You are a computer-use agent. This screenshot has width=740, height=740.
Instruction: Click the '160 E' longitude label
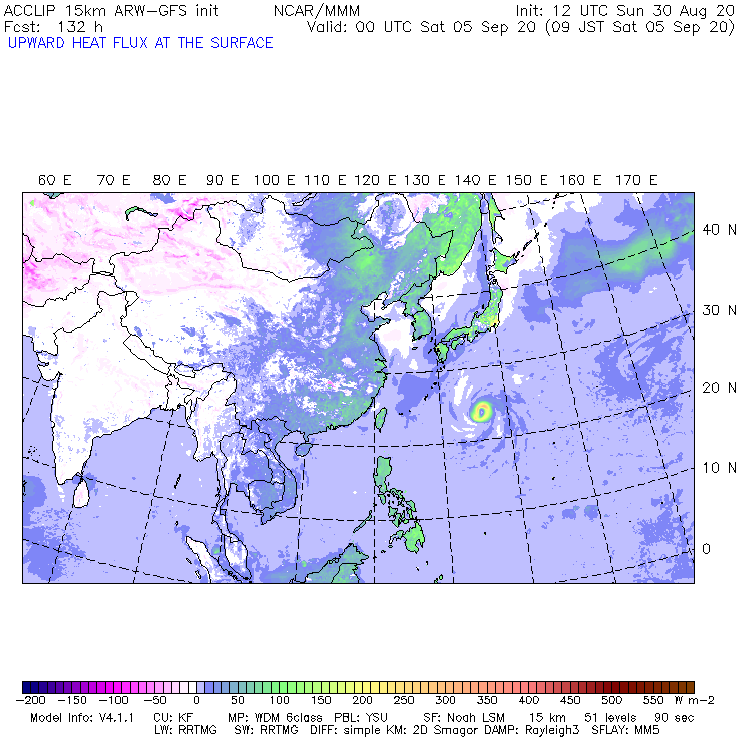(x=580, y=180)
